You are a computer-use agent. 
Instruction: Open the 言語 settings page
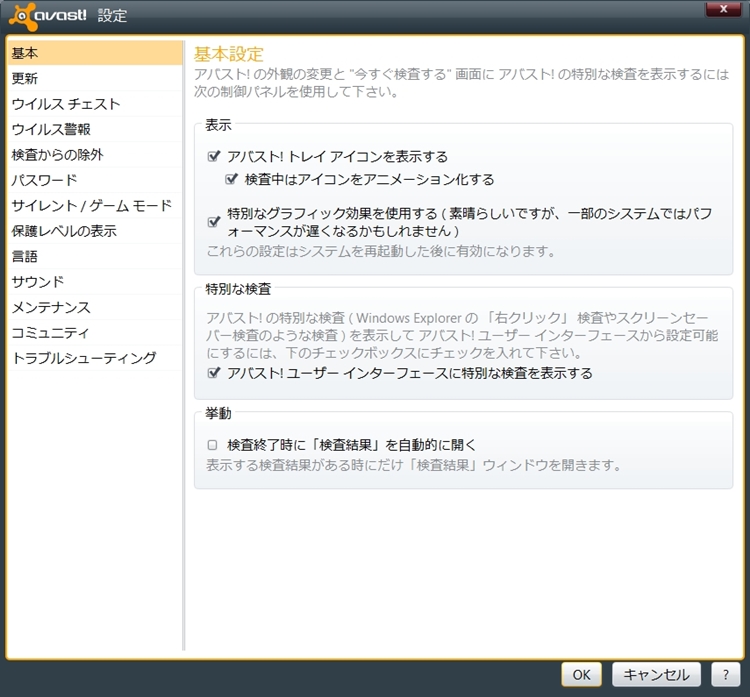click(95, 256)
